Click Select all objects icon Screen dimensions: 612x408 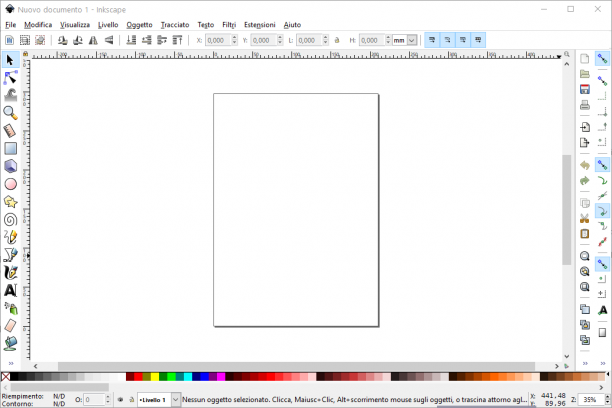pos(9,40)
